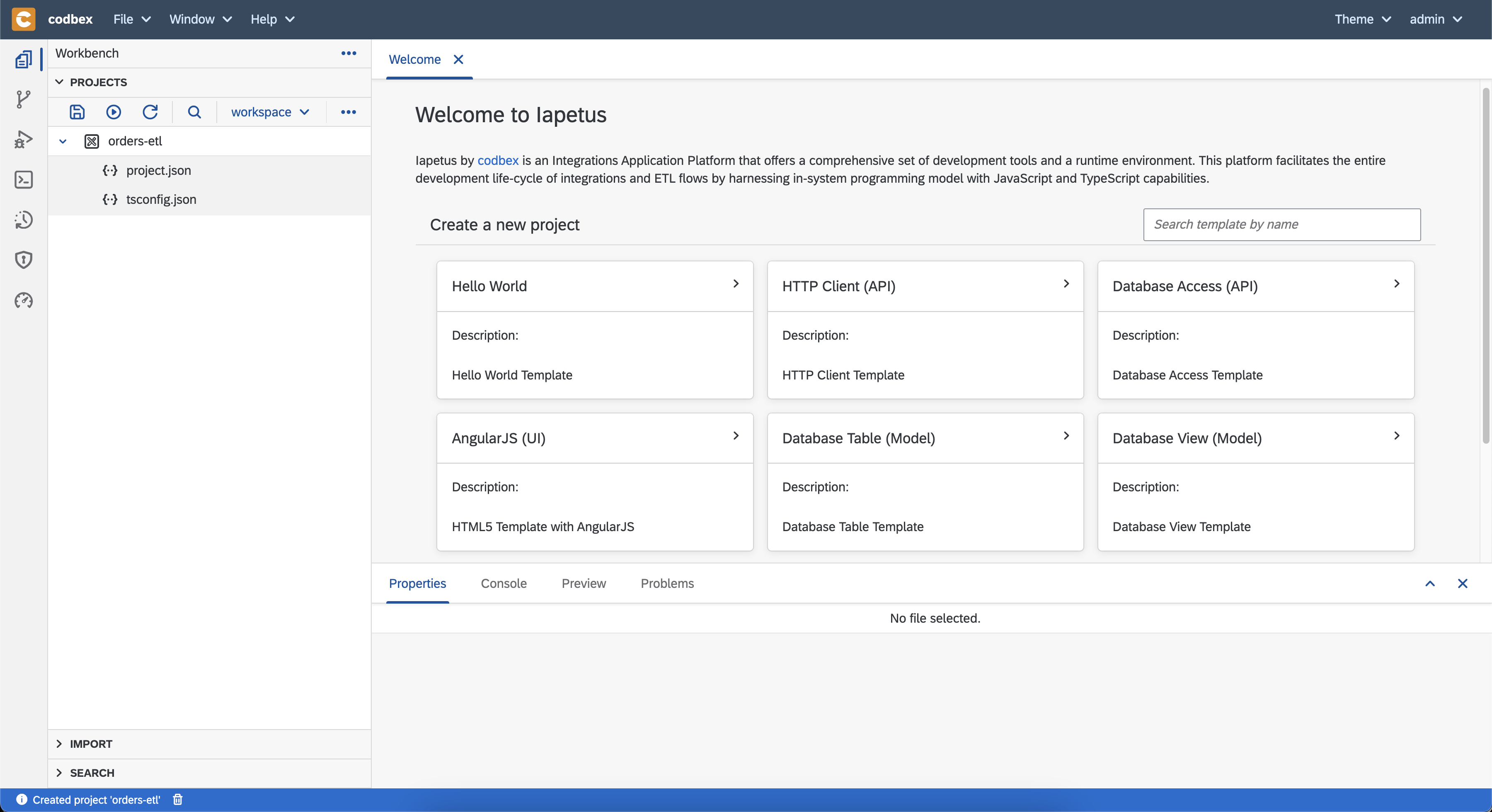Screen dimensions: 1492x812
Task: Open the Theme dropdown
Action: click(1362, 19)
